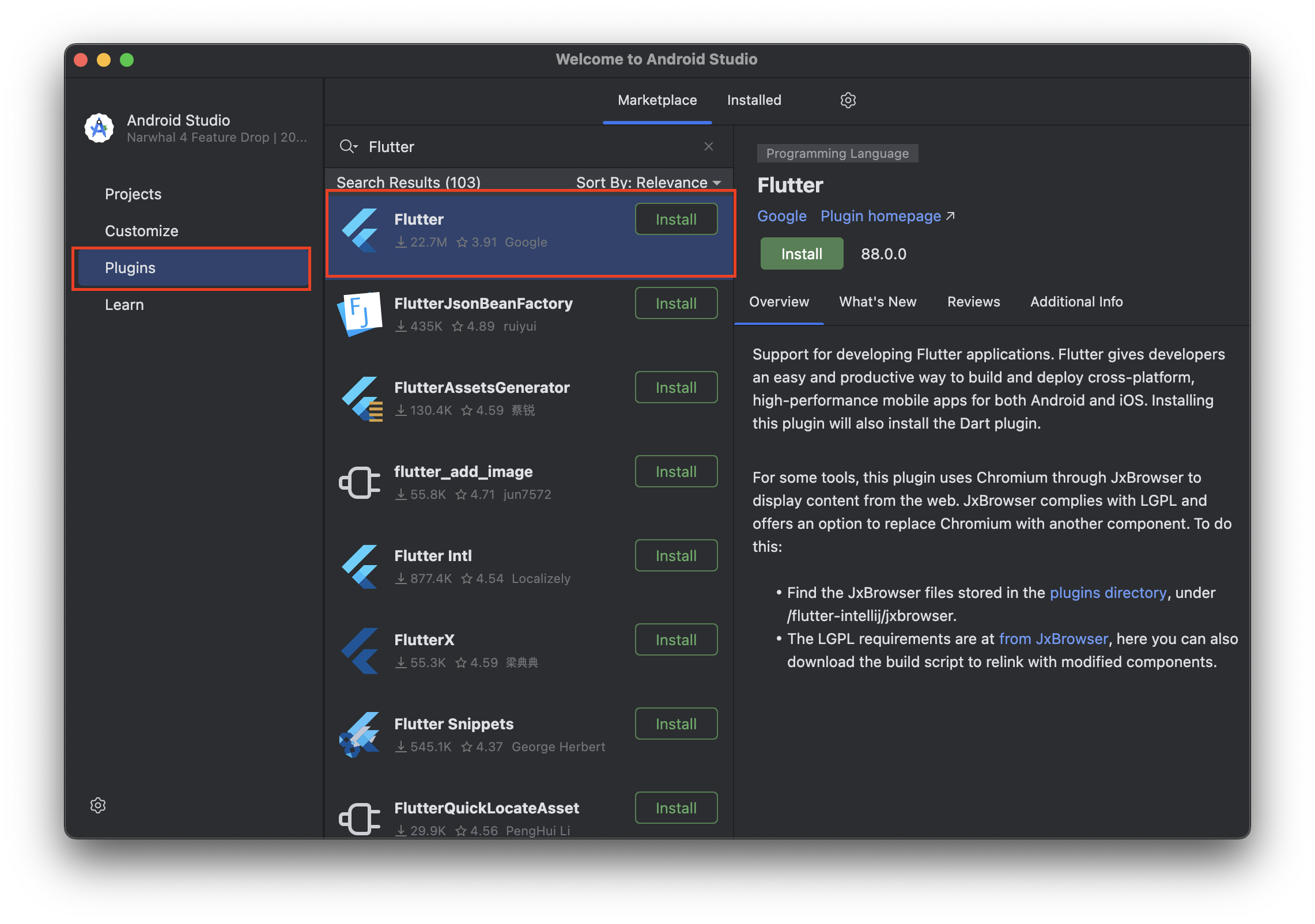Install the flutter_add_image plugin
Screen dimensions: 1315x924
tap(676, 471)
